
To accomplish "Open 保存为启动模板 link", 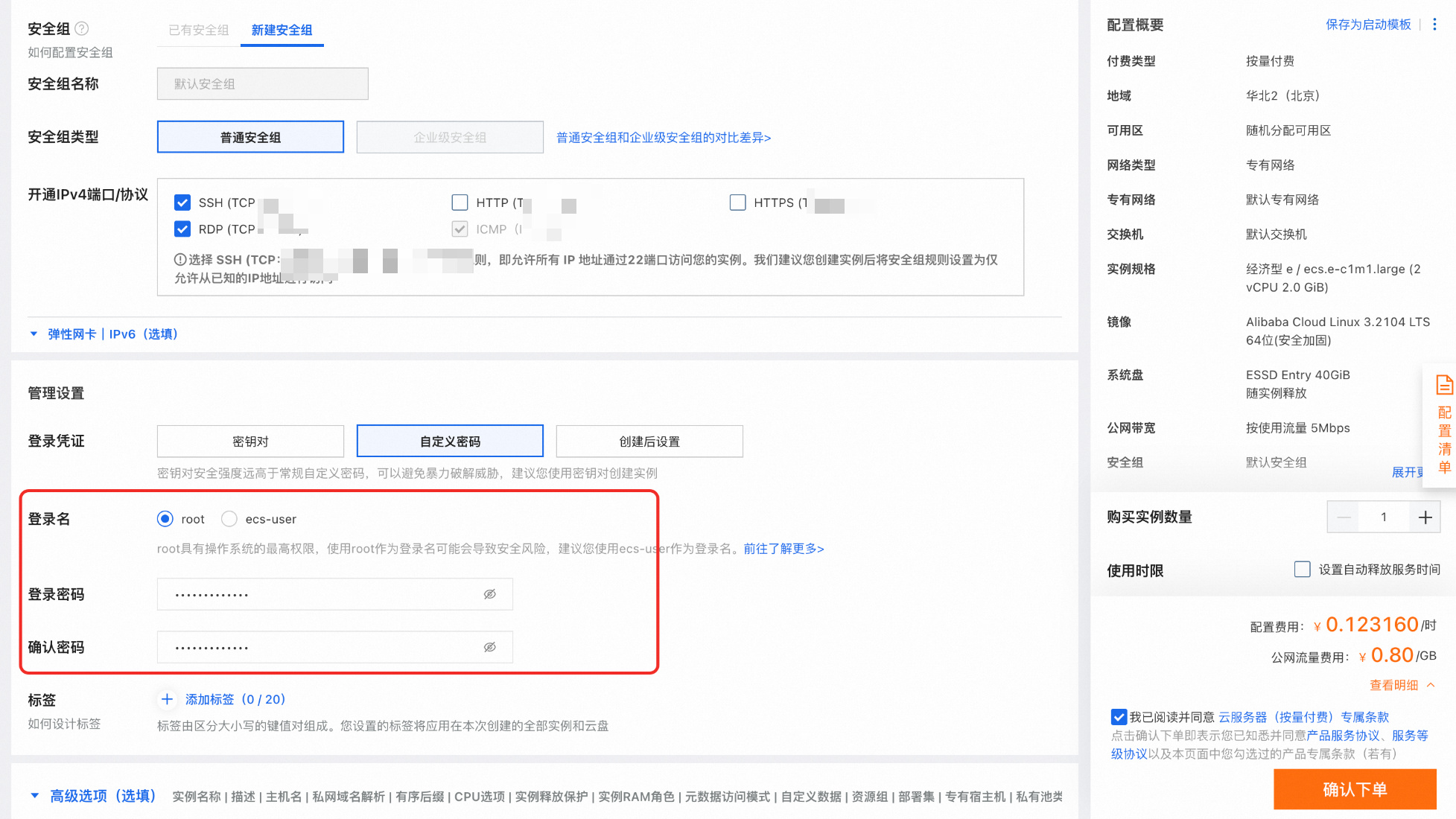I will (1368, 25).
